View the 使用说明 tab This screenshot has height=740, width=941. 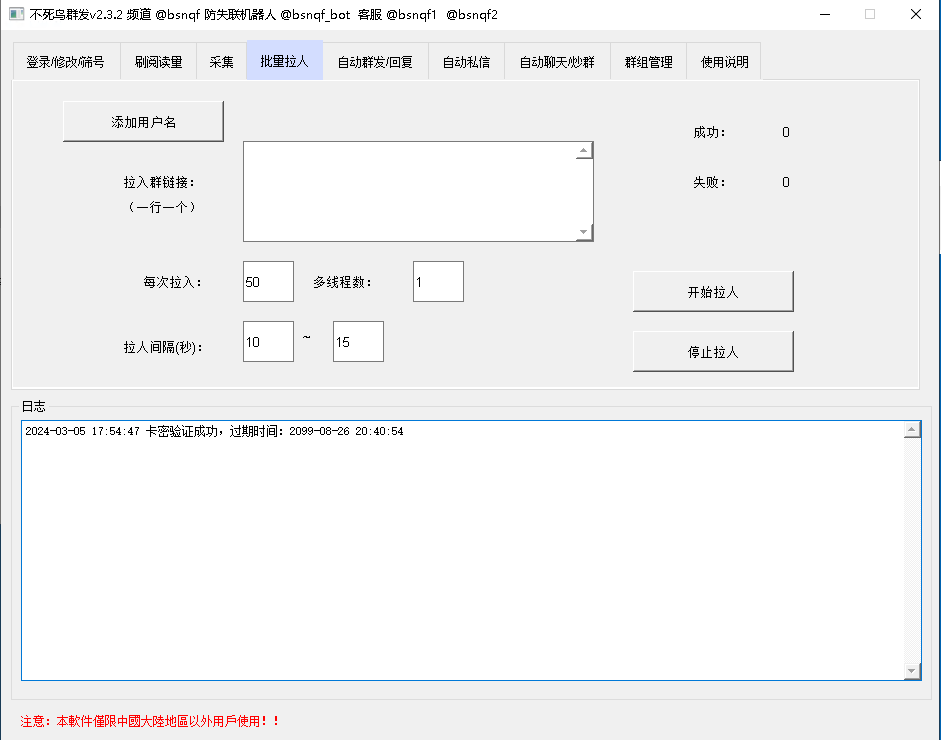[x=724, y=62]
